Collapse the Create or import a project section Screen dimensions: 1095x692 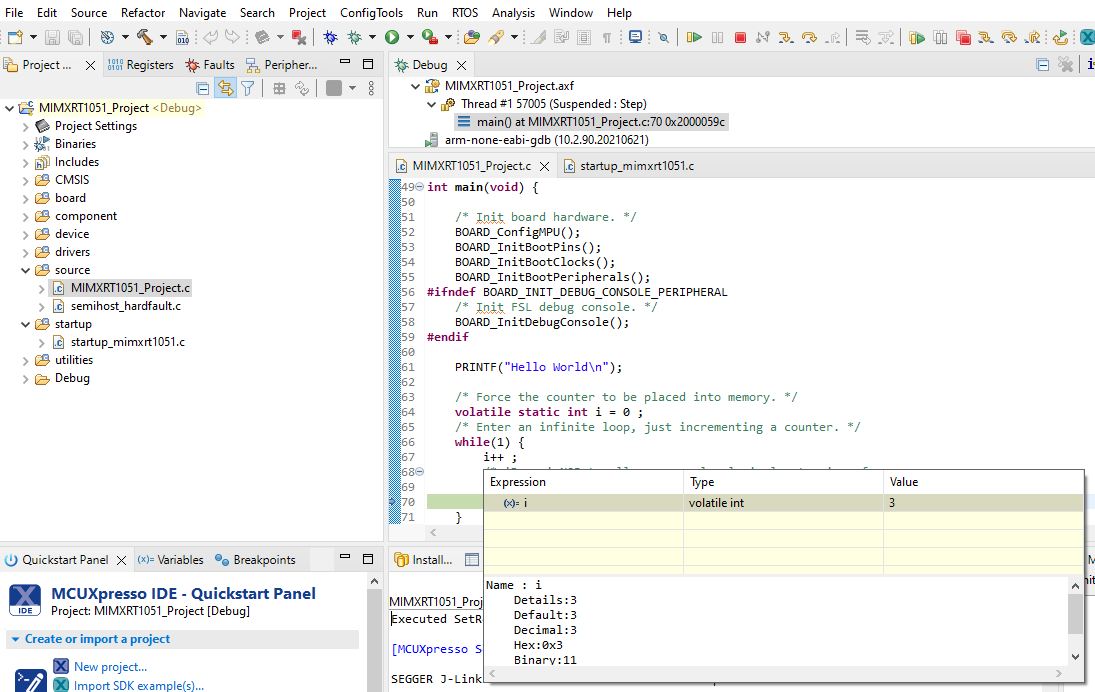coord(15,640)
